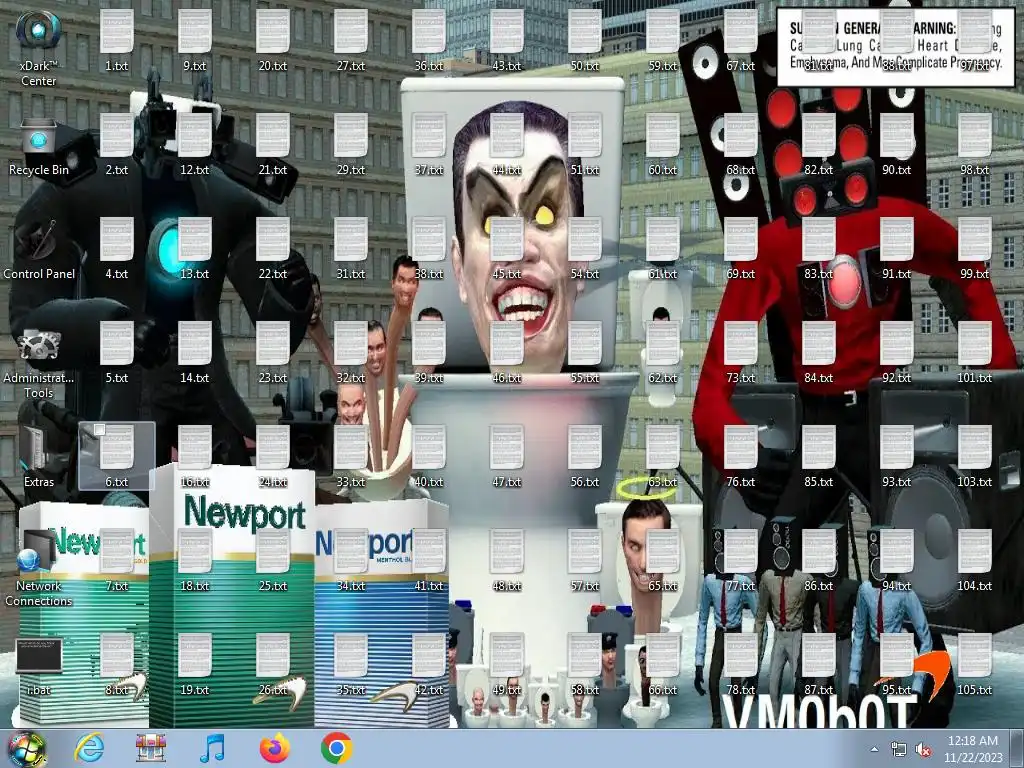1024x768 pixels.
Task: Click the 2.txt filename label
Action: tap(117, 170)
